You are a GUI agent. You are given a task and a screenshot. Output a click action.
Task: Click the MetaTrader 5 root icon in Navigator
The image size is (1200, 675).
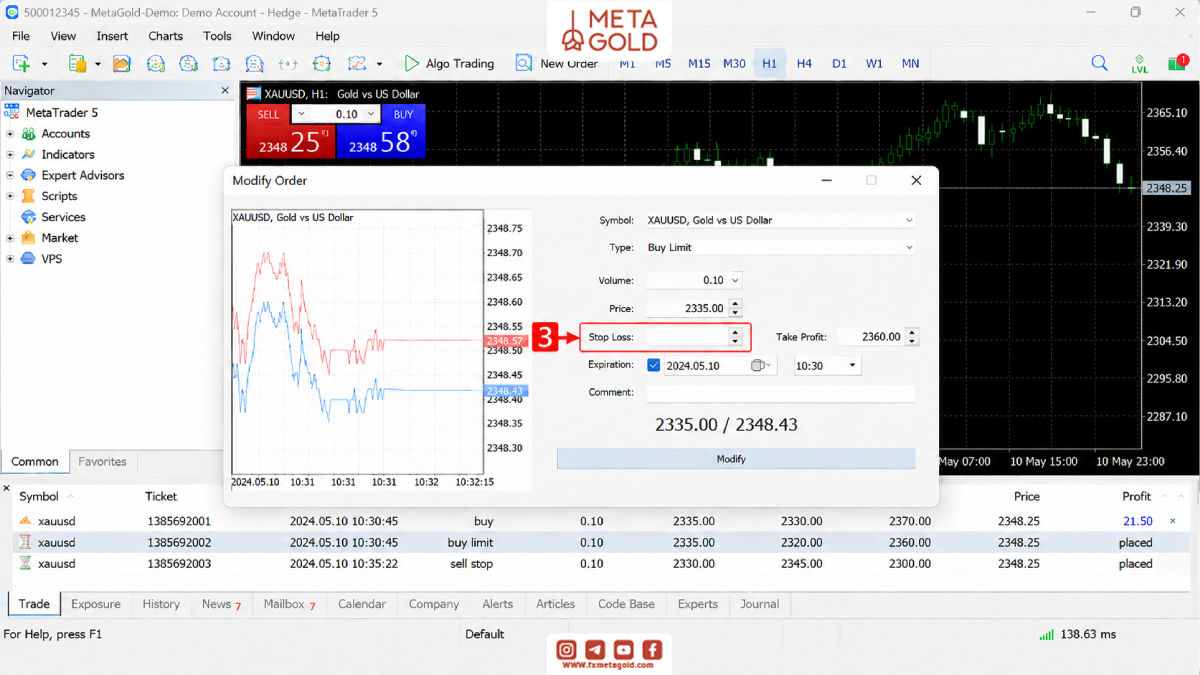12,112
